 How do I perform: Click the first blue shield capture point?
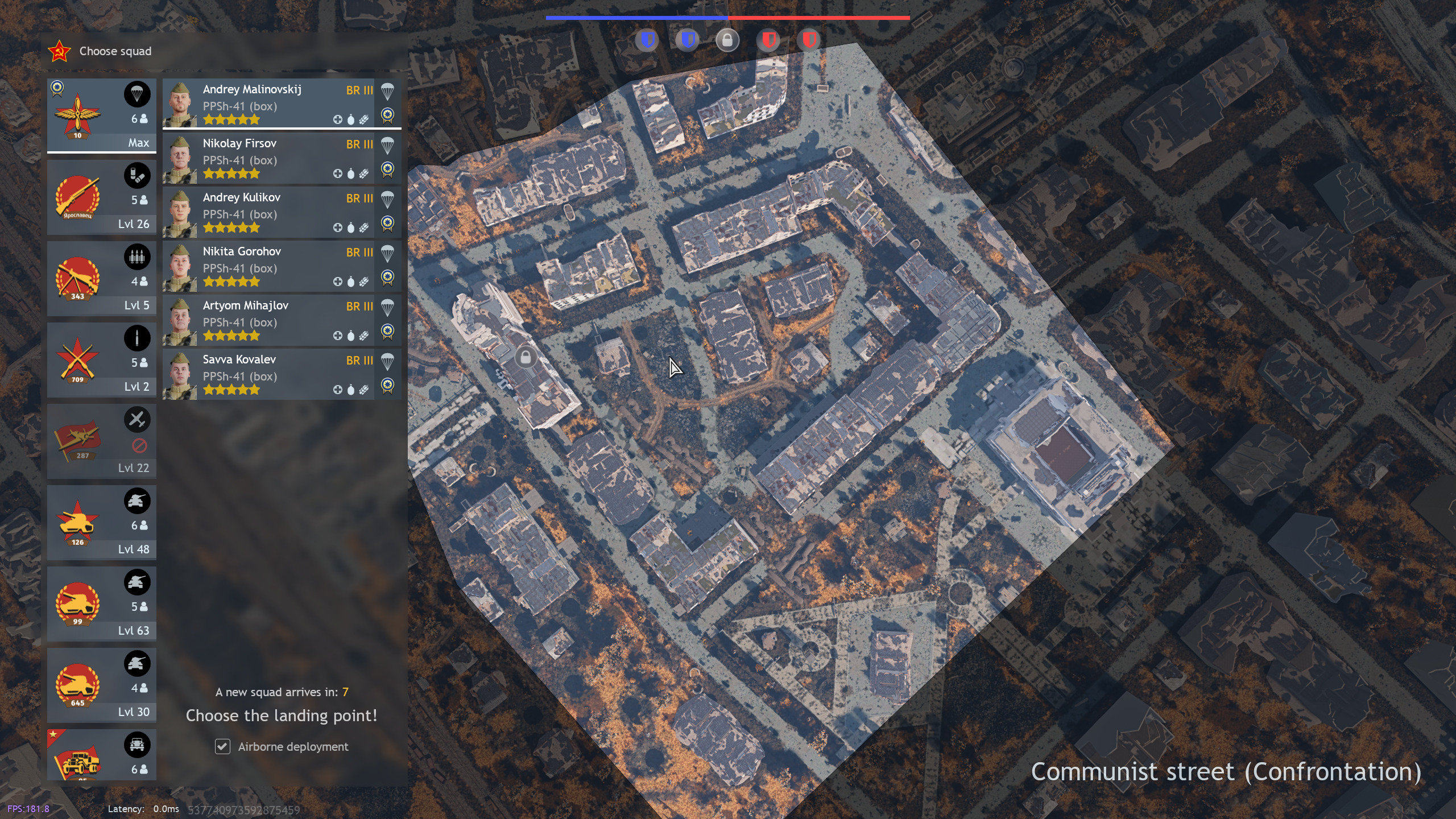tap(647, 40)
